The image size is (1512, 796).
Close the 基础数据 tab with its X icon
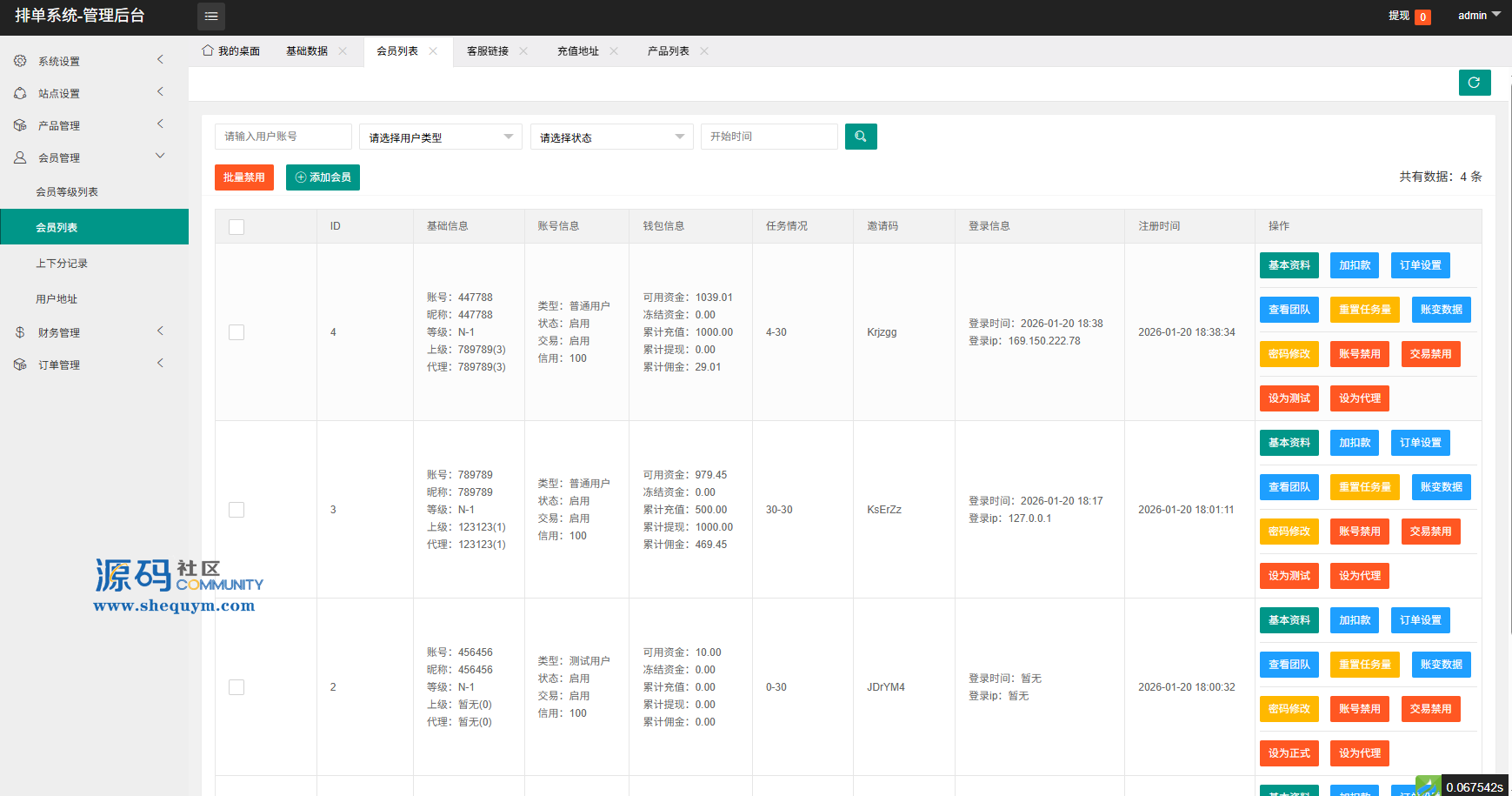click(x=343, y=51)
